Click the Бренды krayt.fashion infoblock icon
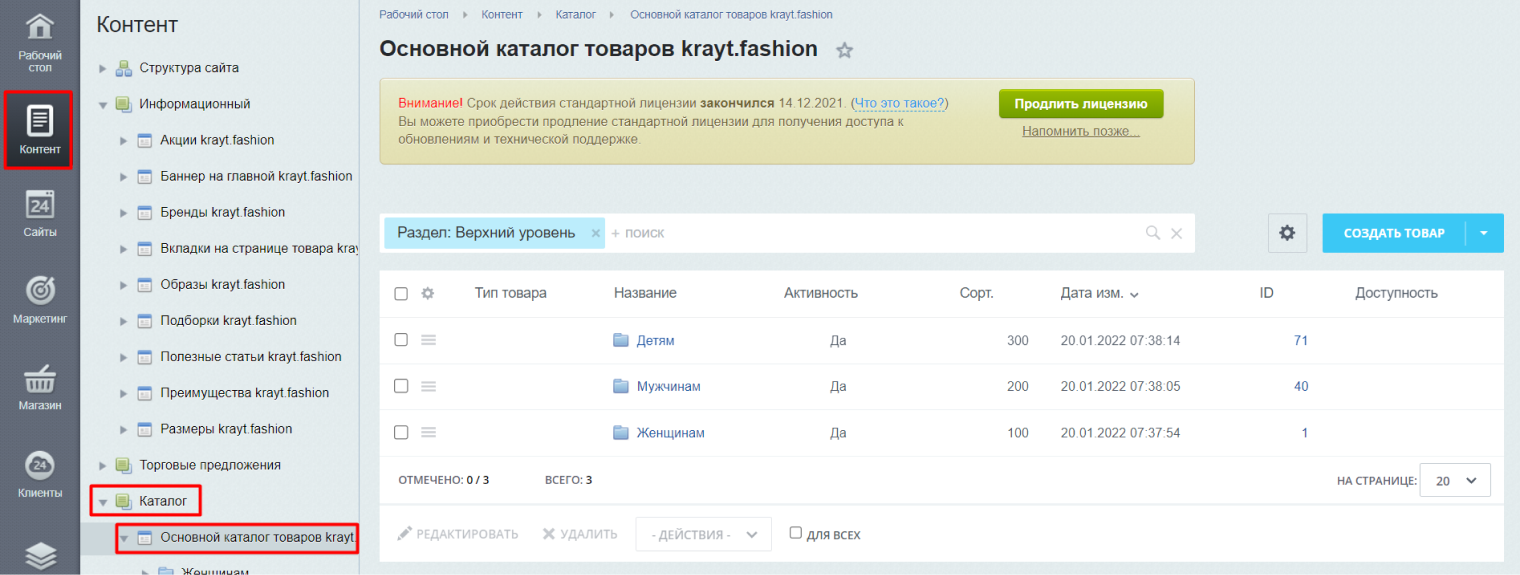 144,212
